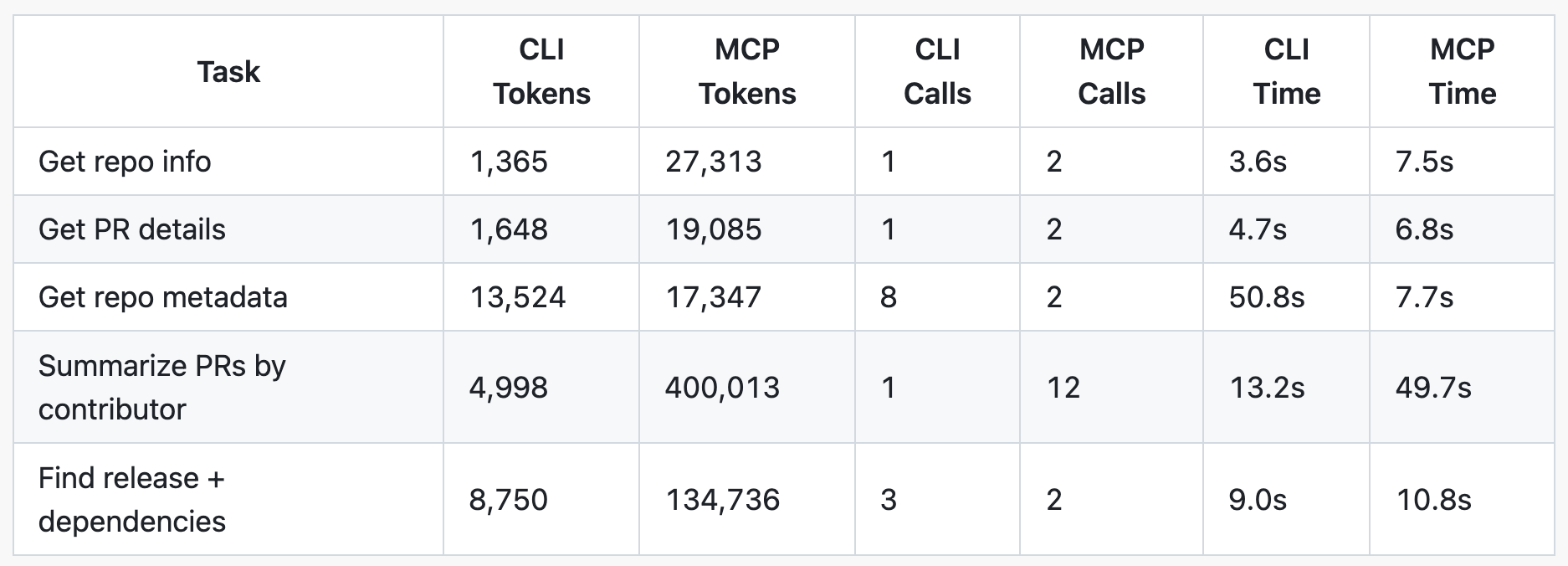Click the 400,013 MCP tokens value
This screenshot has height=566, width=1568.
722,388
